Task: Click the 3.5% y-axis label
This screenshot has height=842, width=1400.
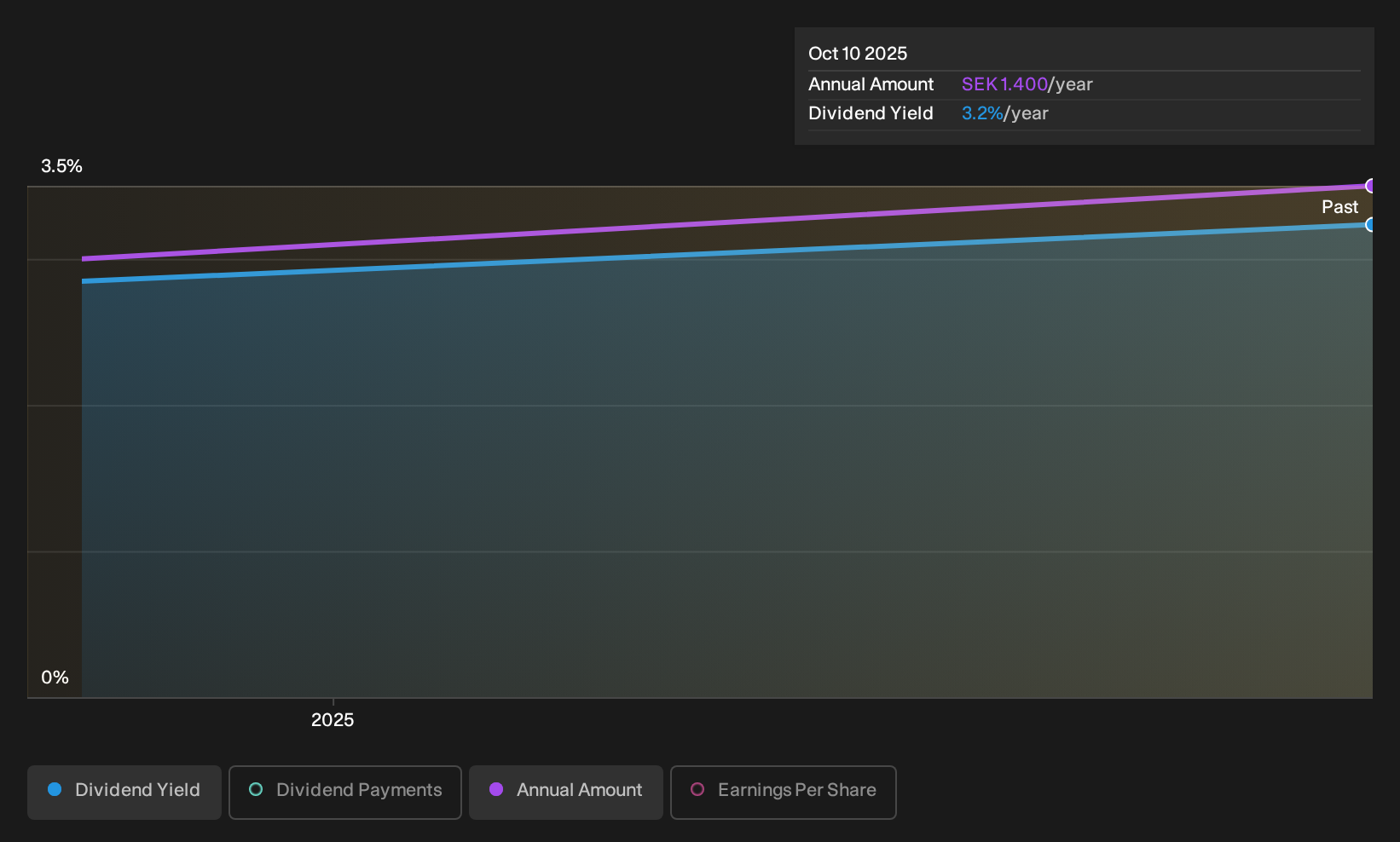Action: tap(61, 166)
